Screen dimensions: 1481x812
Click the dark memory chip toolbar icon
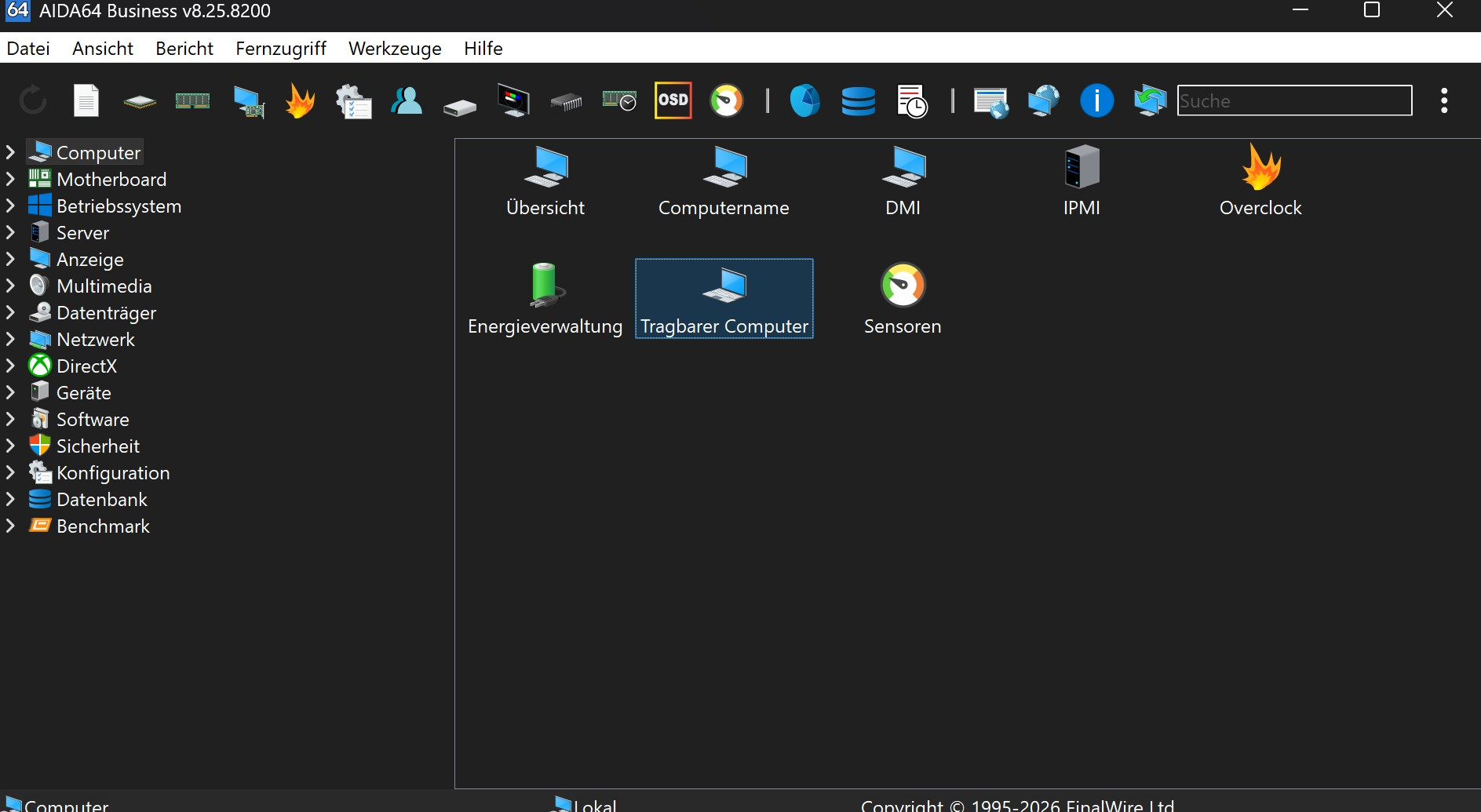click(567, 102)
